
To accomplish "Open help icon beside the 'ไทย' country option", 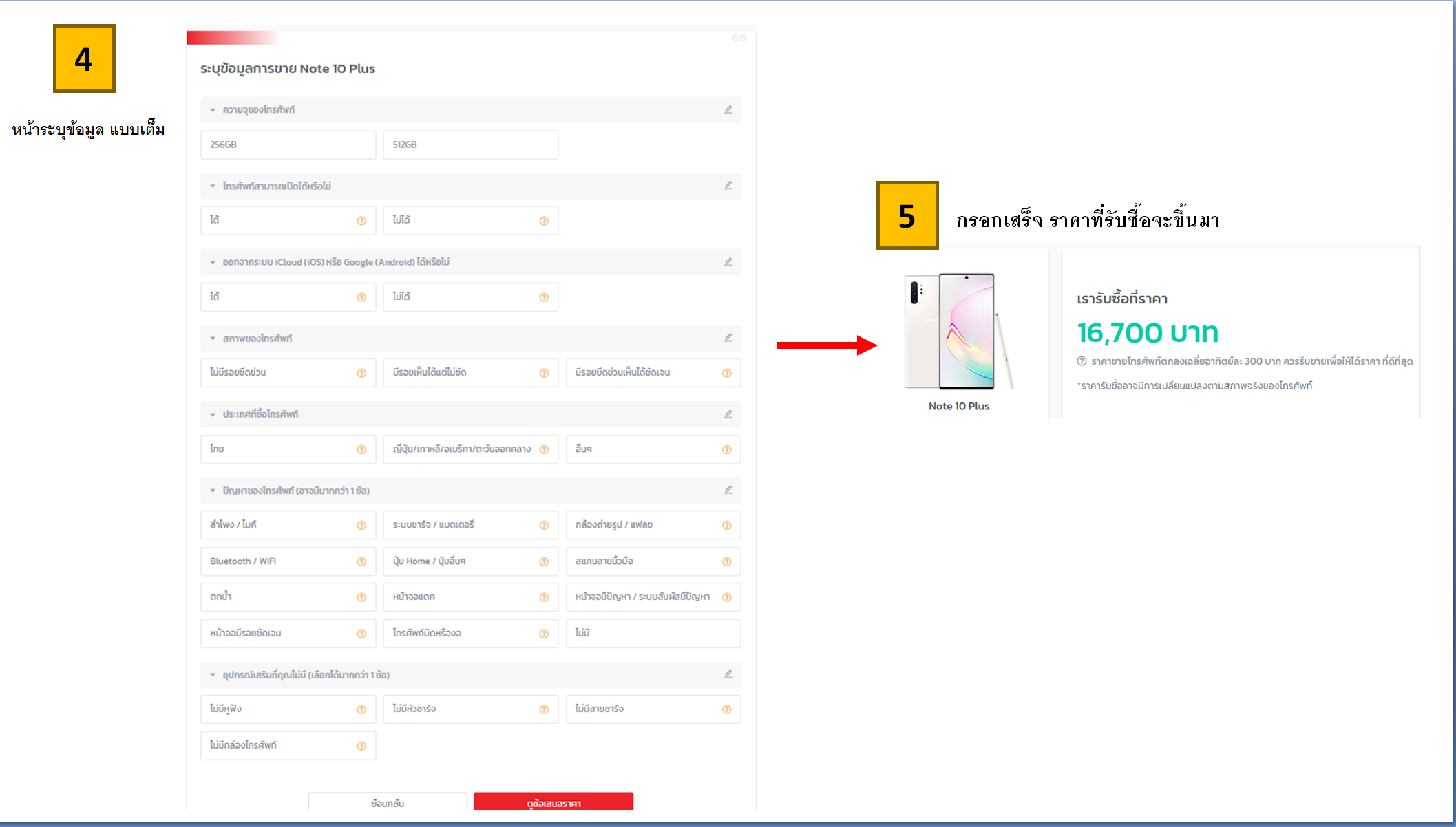I will point(361,449).
